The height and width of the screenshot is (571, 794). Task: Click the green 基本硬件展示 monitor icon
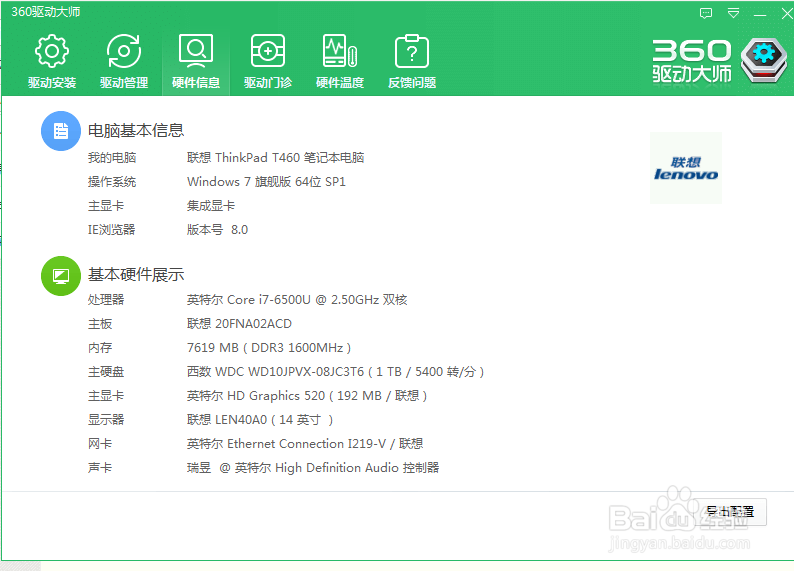(61, 276)
